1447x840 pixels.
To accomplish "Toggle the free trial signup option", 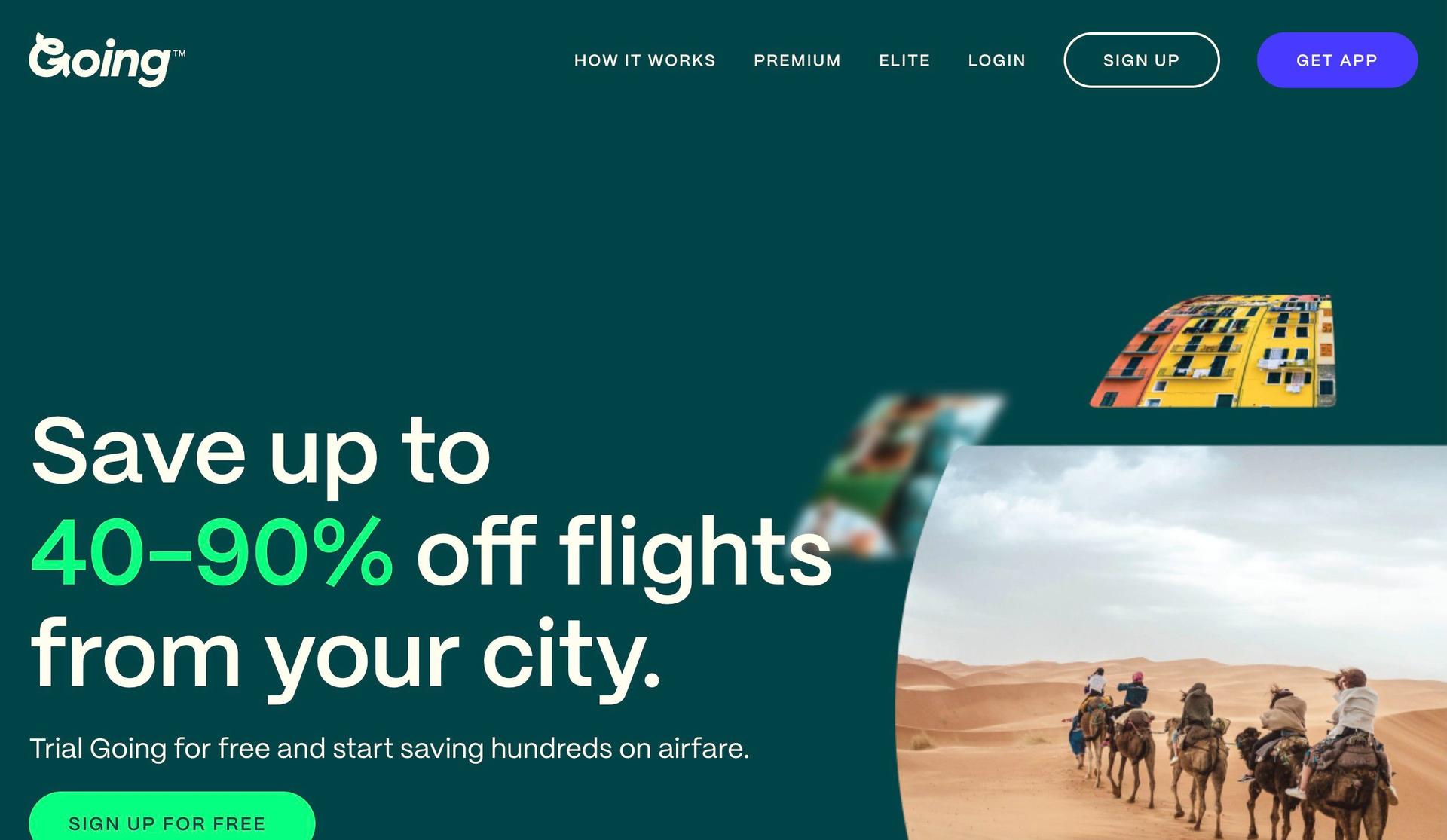I will click(x=168, y=822).
